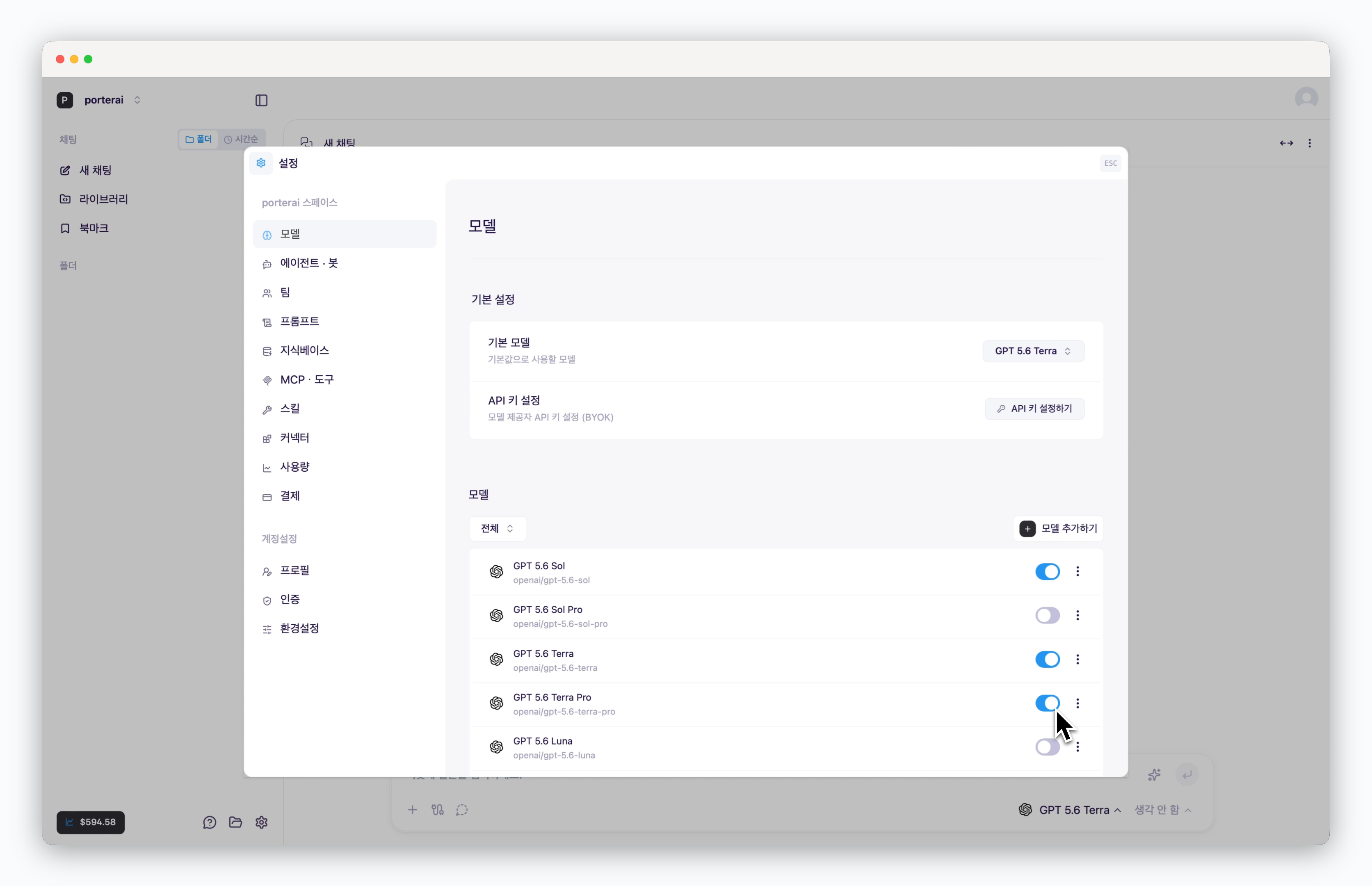This screenshot has height=886, width=1372.
Task: Click the dashed chat bubble icon in composer
Action: [x=462, y=810]
